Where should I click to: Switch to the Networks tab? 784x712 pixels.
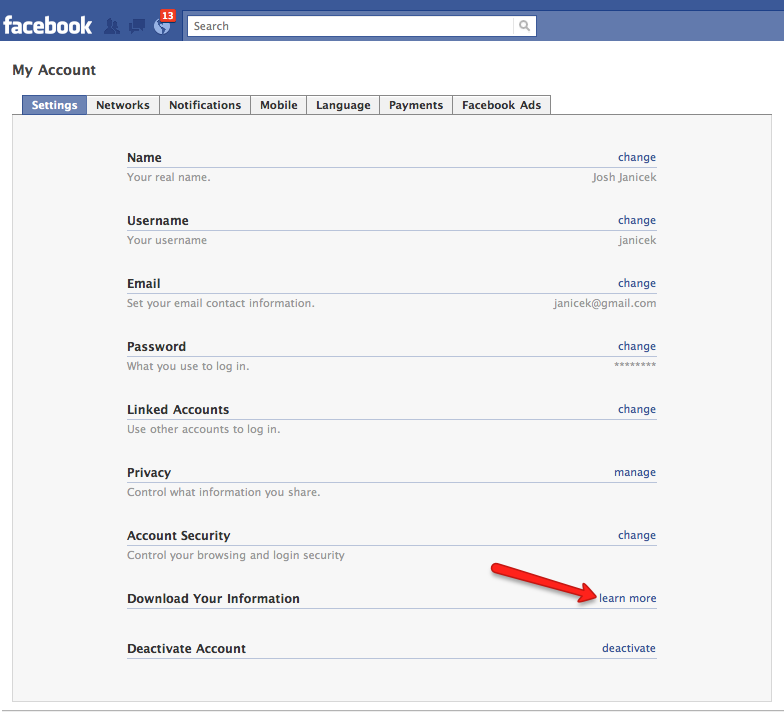click(x=123, y=105)
